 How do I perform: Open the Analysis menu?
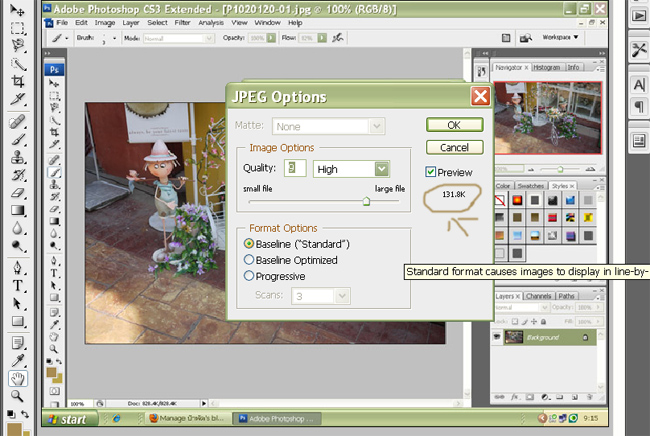coord(211,22)
